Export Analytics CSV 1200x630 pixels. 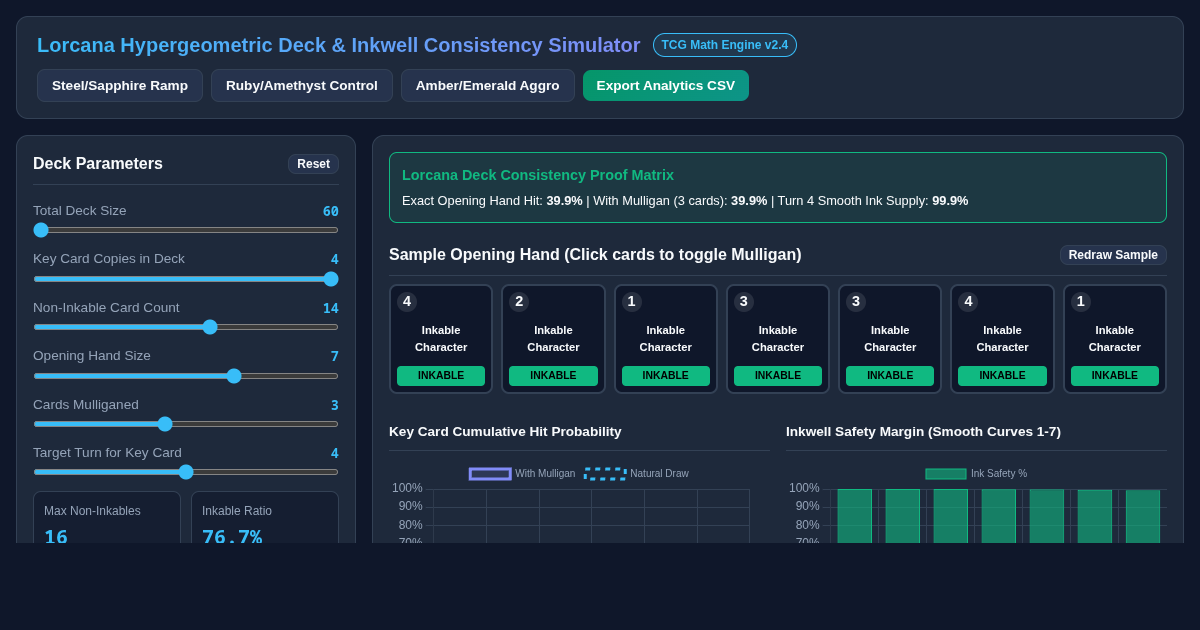point(666,85)
